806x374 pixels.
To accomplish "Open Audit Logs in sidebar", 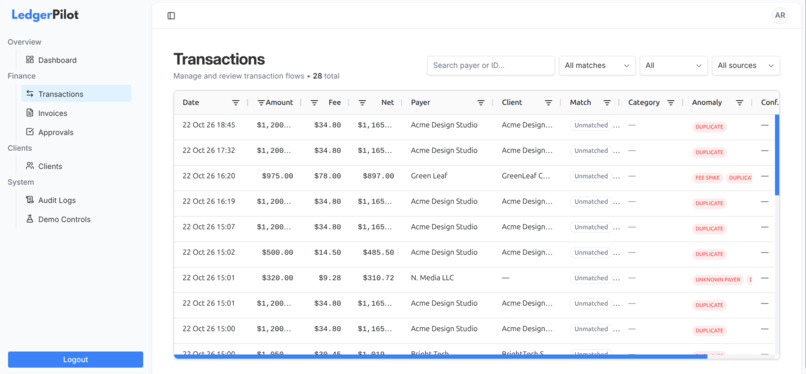I will [76, 200].
